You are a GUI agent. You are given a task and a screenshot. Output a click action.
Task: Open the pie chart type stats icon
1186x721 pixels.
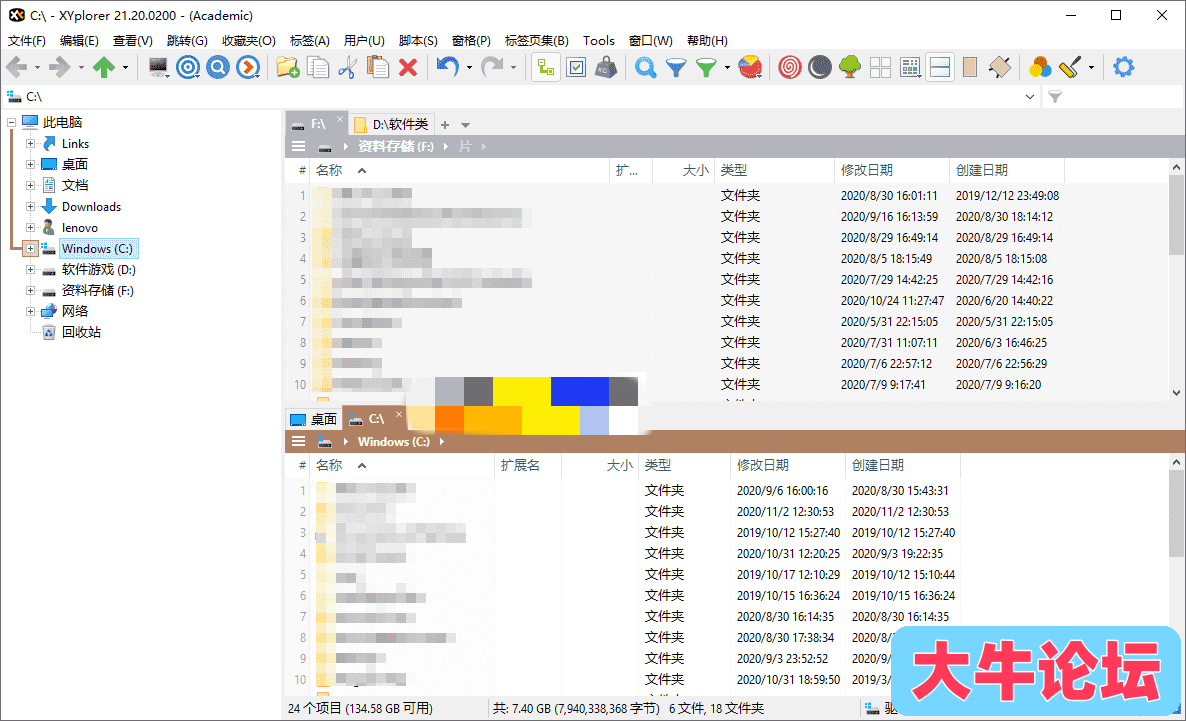(750, 67)
